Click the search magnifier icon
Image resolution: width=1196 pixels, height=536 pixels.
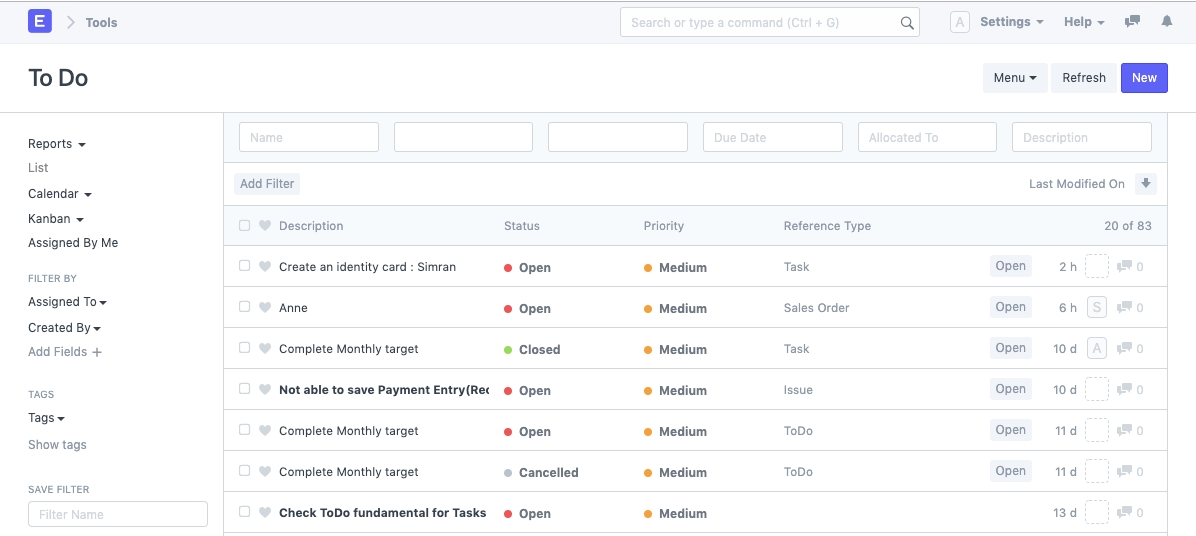[x=906, y=23]
